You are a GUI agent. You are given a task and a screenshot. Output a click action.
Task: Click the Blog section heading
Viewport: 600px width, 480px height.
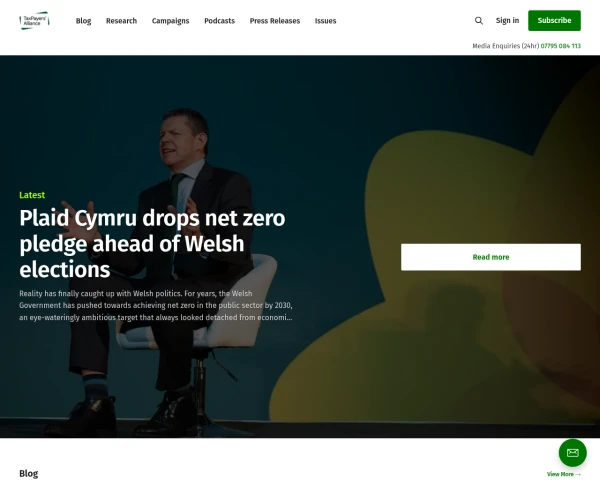pos(29,473)
